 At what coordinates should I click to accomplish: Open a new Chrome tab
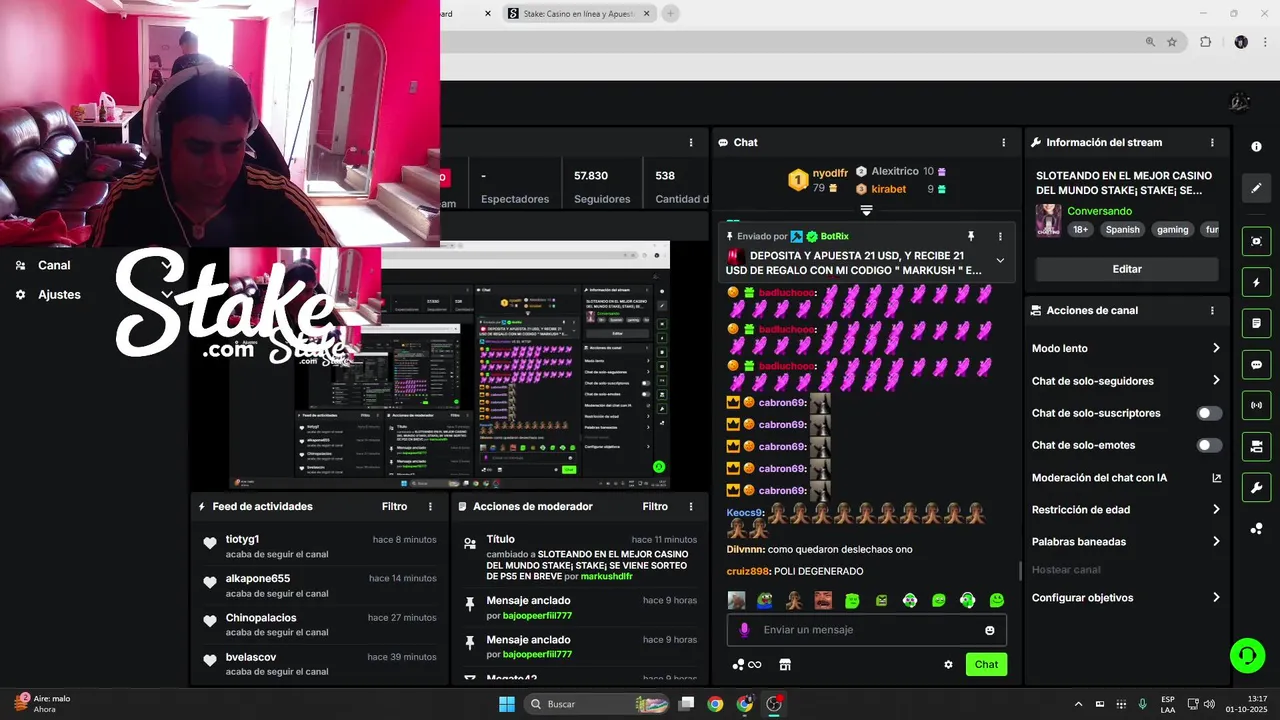pos(670,13)
